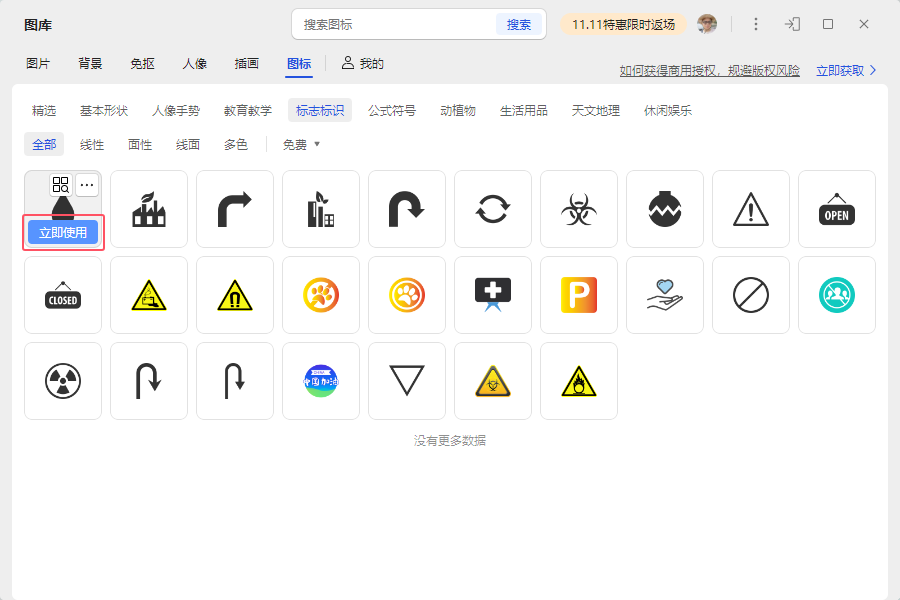The height and width of the screenshot is (600, 900).
Task: Select the 天文地理 category
Action: click(596, 111)
